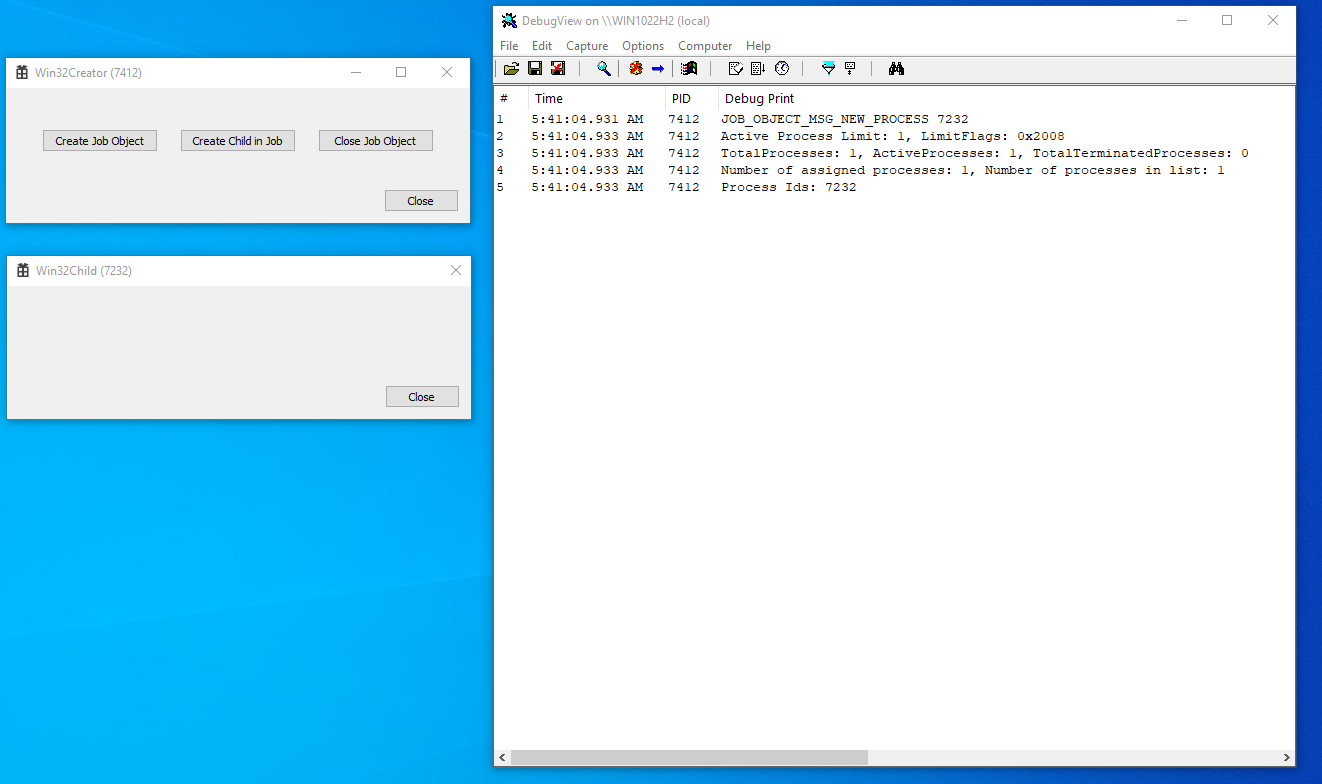Click the horizontal scrollbar left arrow
The height and width of the screenshot is (784, 1322).
[503, 758]
